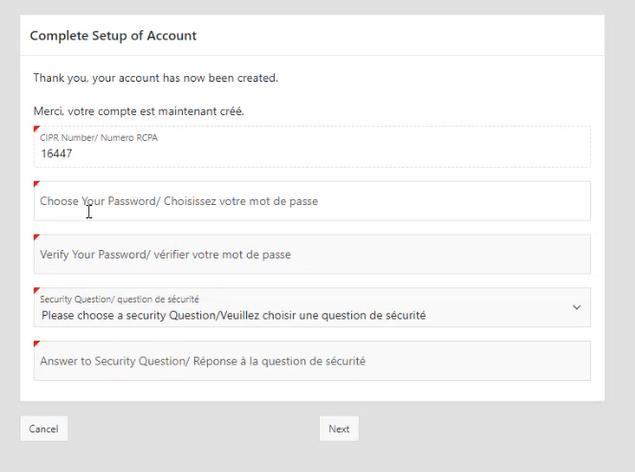Click red required marker on CIPR Number field
635x472 pixels.
tap(37, 129)
